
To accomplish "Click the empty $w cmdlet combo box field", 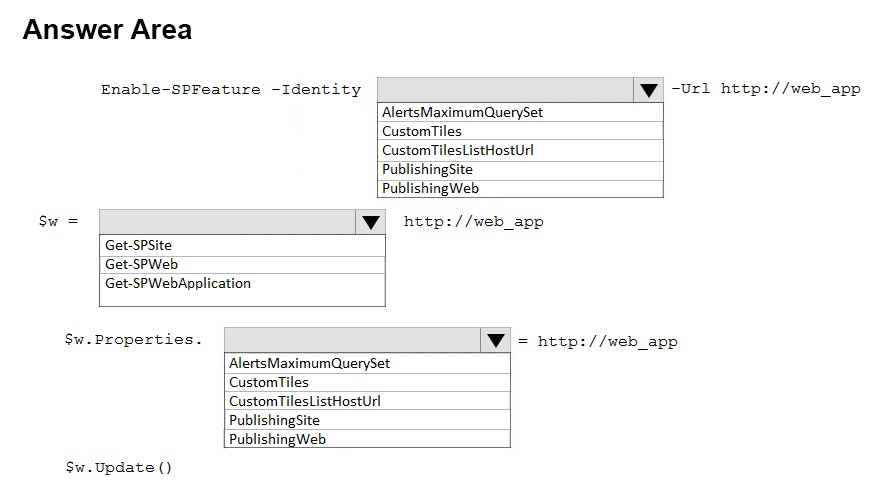I will point(227,222).
